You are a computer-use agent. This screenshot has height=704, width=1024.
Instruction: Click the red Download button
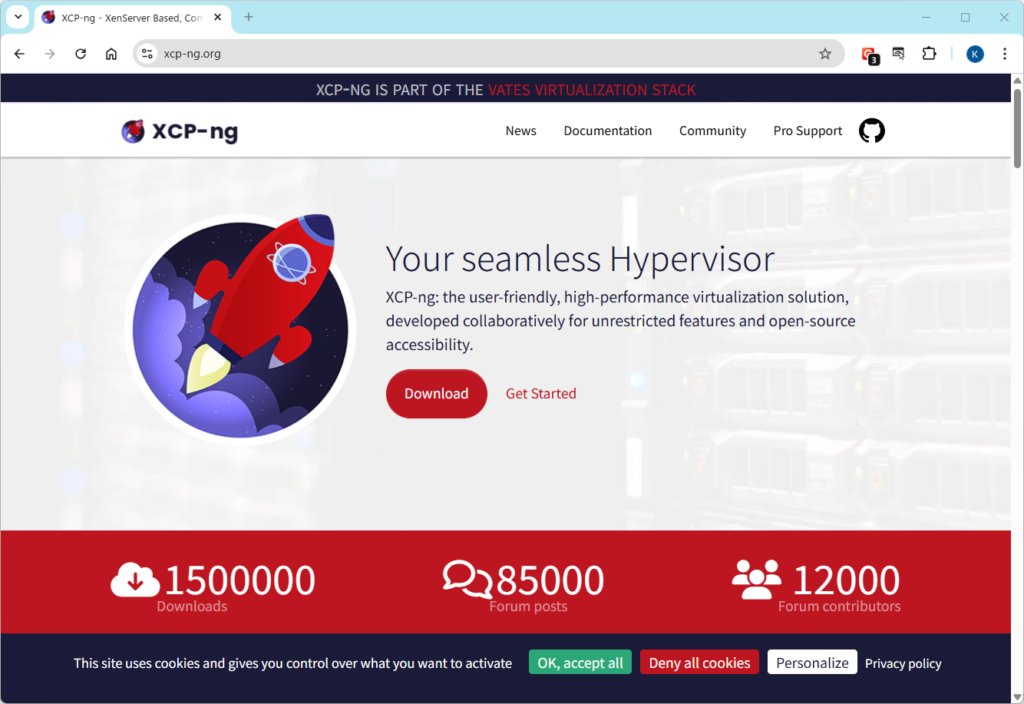[436, 394]
